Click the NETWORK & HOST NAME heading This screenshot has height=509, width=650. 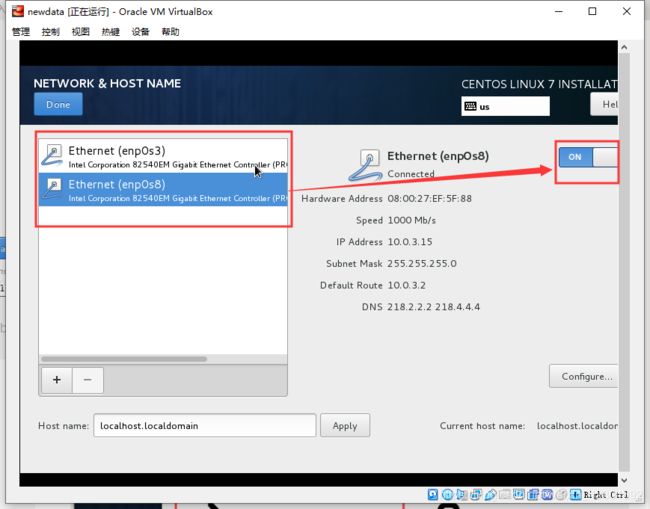pos(107,83)
